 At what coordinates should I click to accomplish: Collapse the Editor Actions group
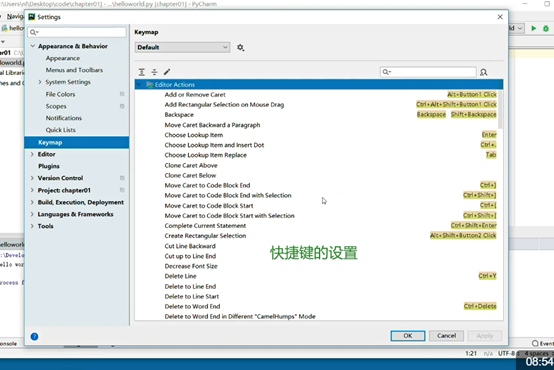point(139,84)
